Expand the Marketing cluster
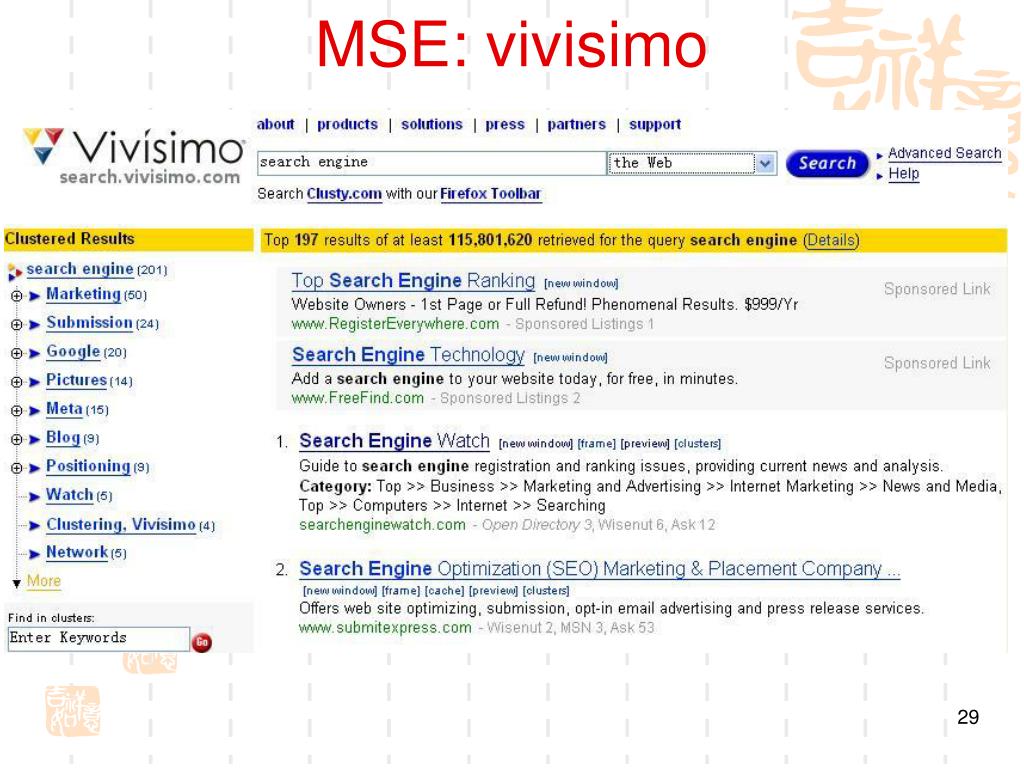The width and height of the screenshot is (1024, 768). [x=17, y=296]
